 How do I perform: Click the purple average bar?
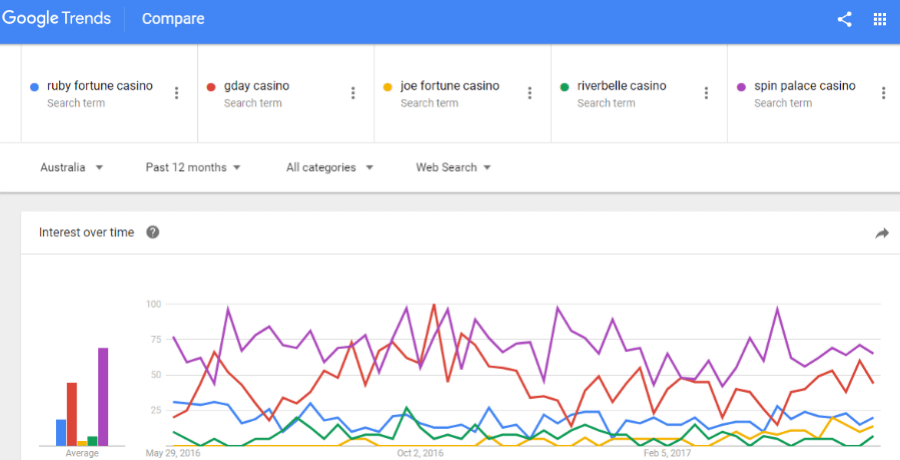coord(103,396)
